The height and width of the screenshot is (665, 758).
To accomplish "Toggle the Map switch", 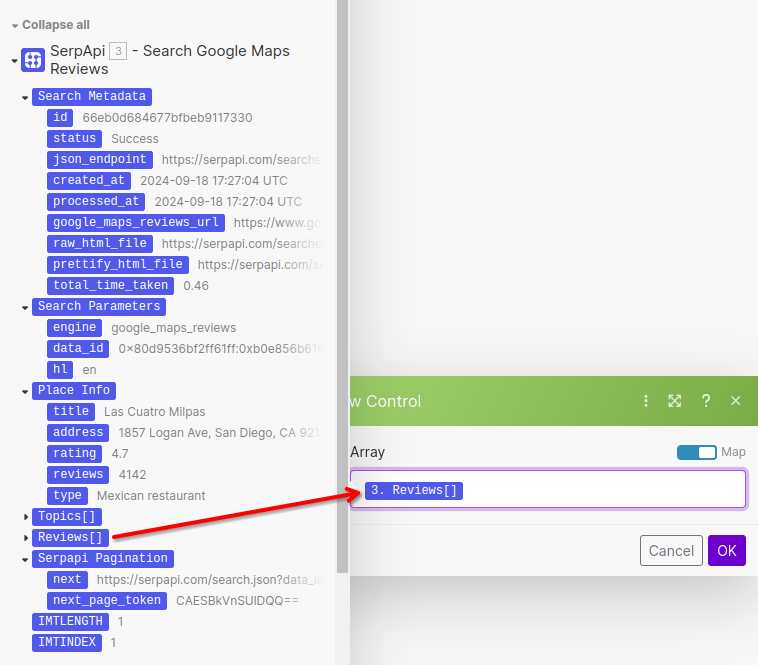I will point(696,452).
